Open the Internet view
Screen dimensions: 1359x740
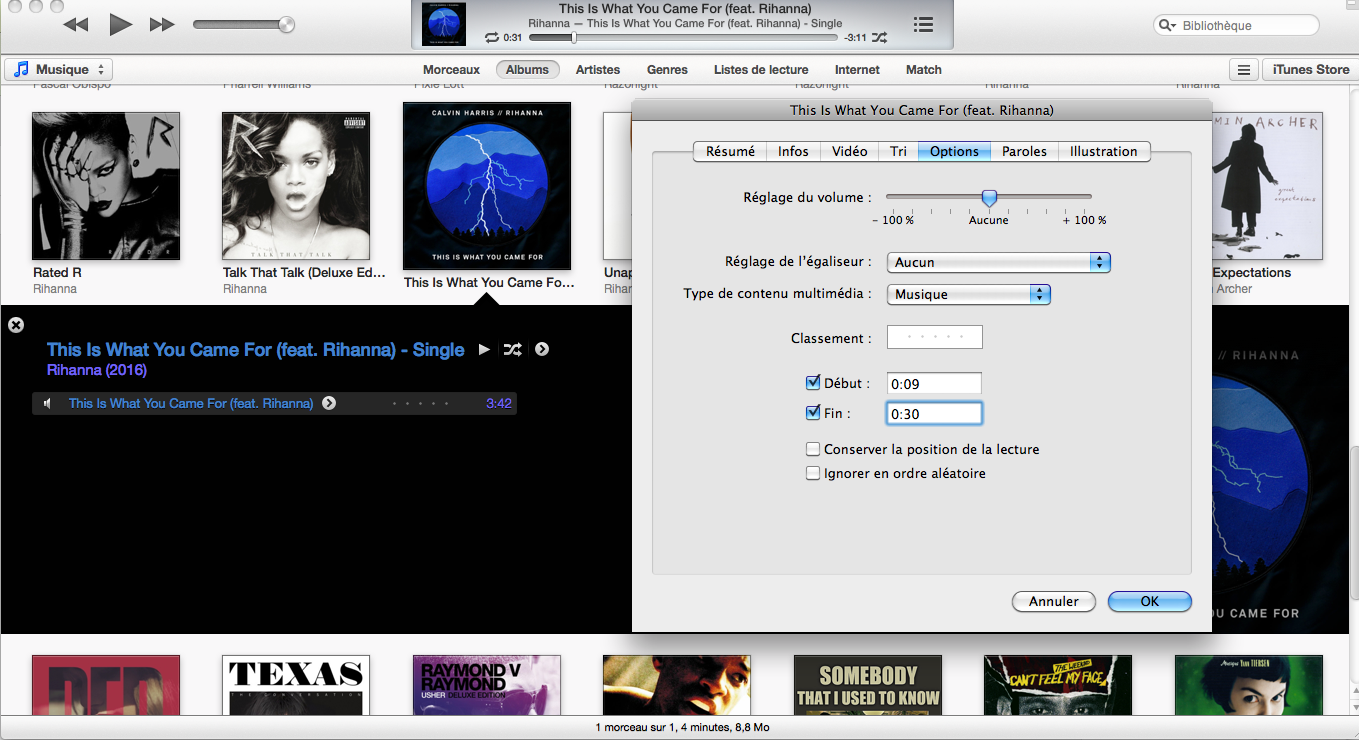[x=857, y=70]
